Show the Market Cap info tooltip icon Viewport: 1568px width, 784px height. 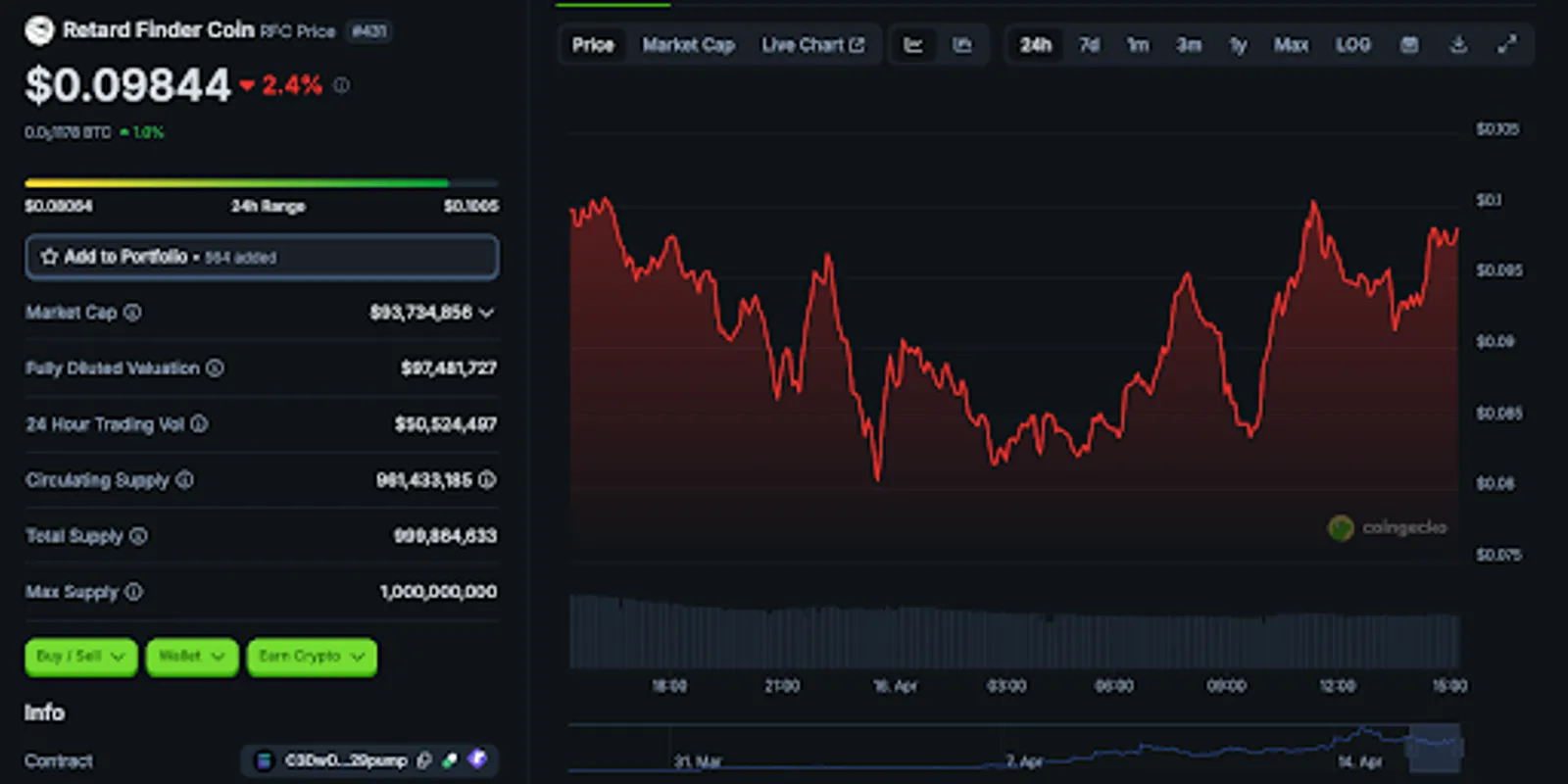click(132, 313)
